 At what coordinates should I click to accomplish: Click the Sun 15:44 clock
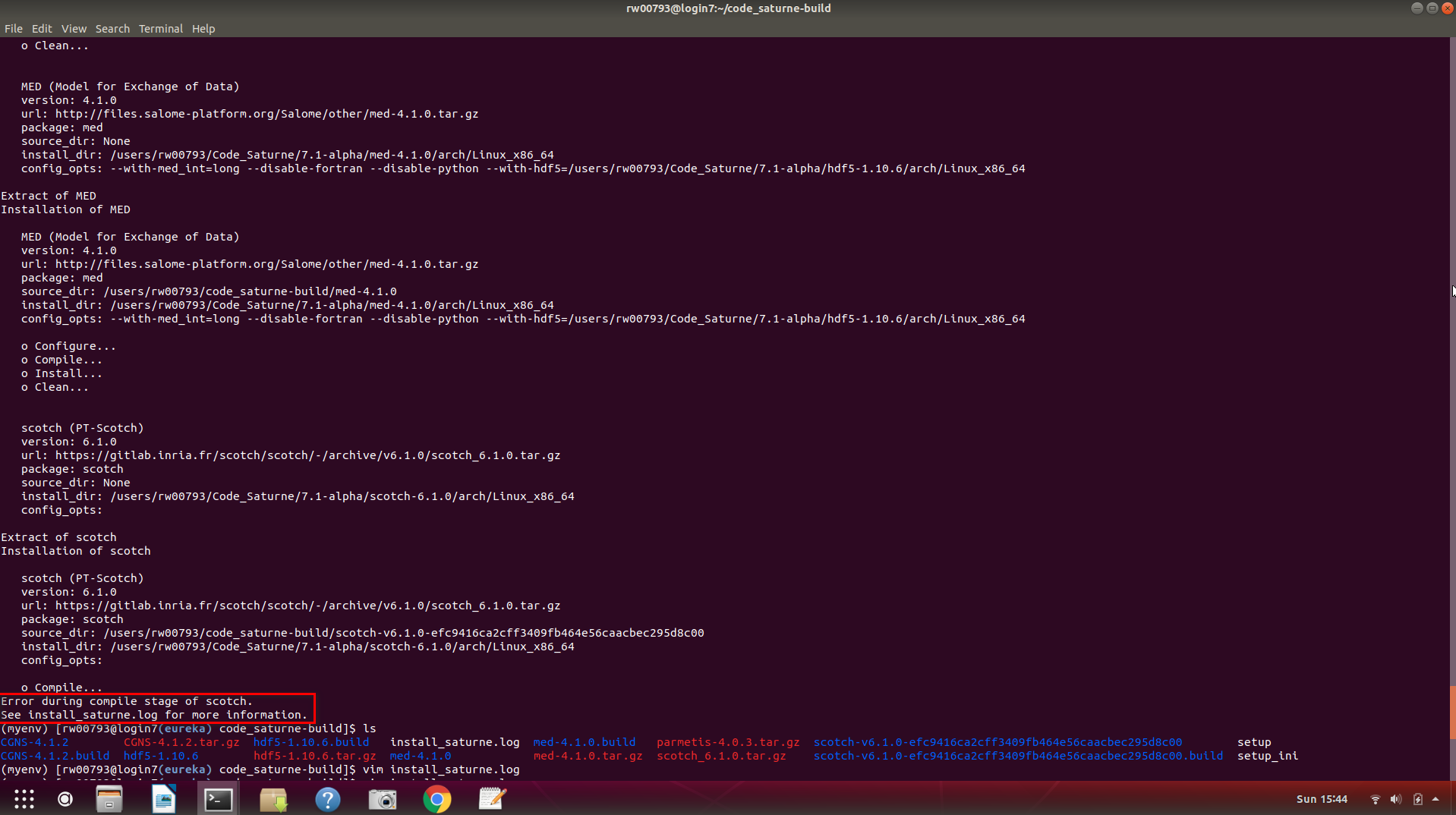[1322, 799]
